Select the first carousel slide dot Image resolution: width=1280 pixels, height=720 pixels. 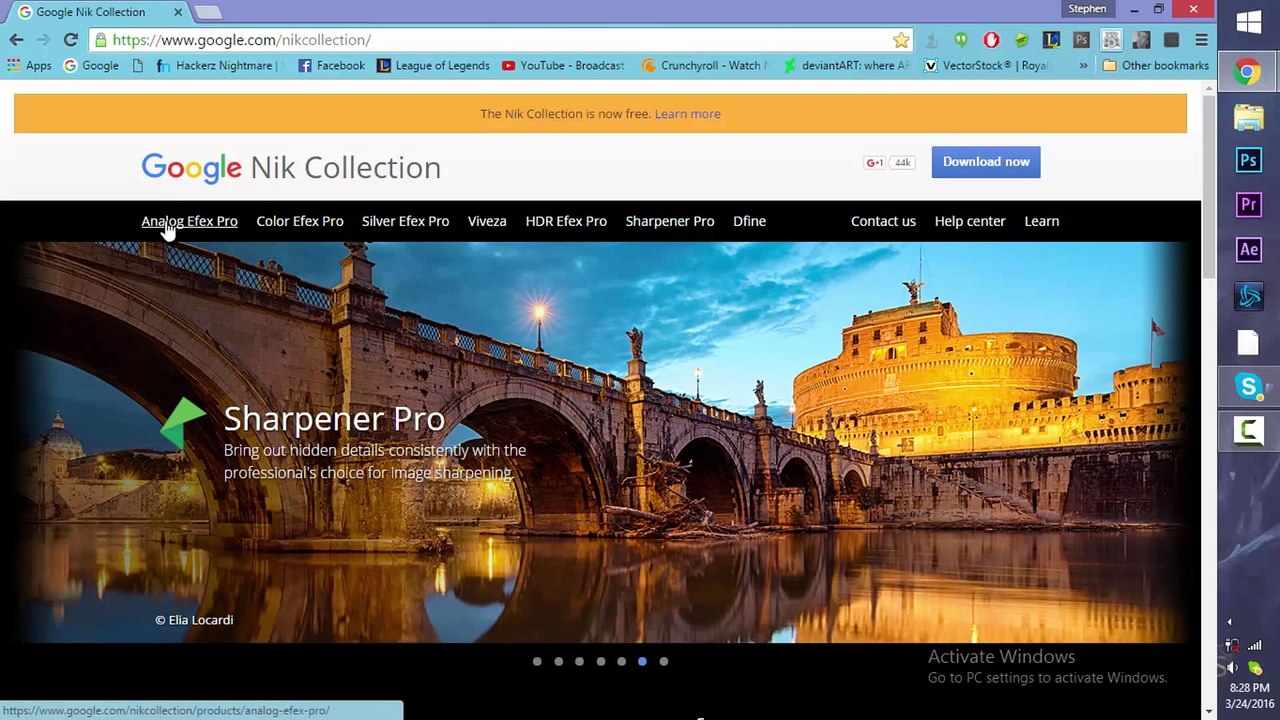pyautogui.click(x=537, y=661)
